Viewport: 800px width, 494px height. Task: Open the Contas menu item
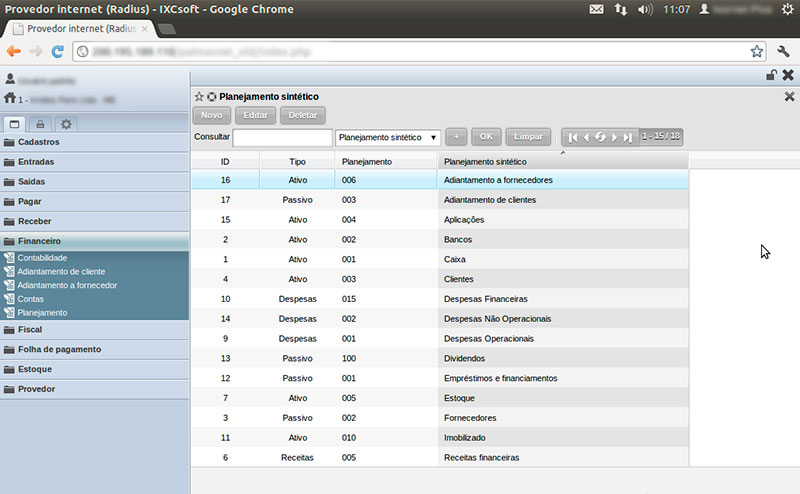tap(31, 299)
